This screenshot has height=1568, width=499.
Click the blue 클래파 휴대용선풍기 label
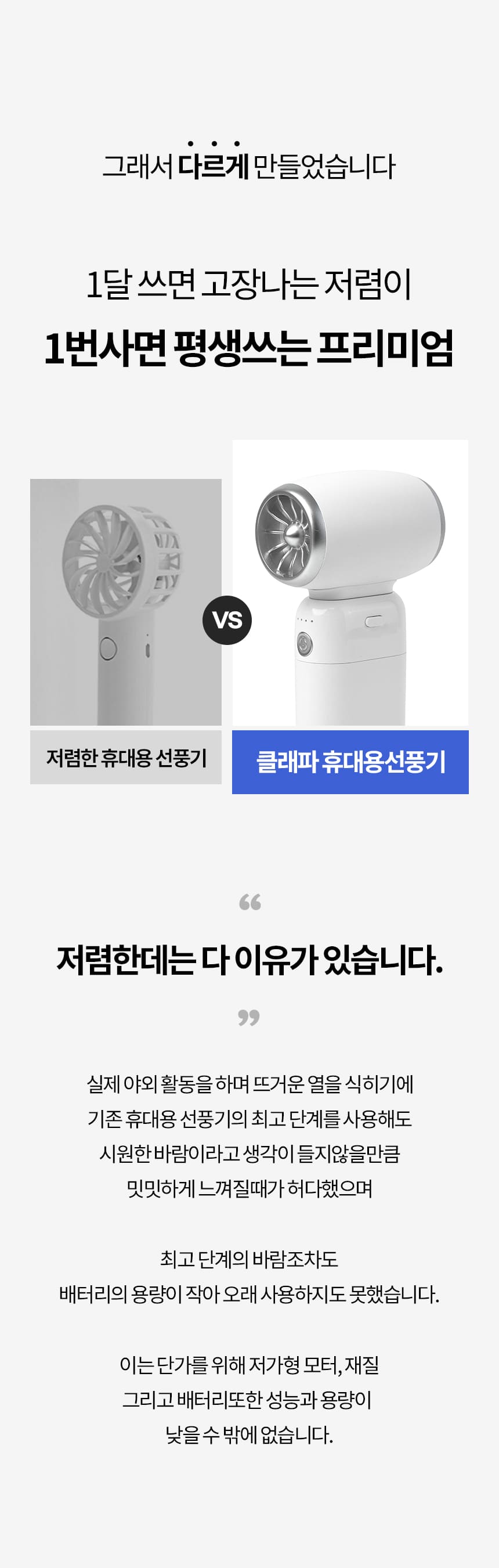[x=350, y=762]
